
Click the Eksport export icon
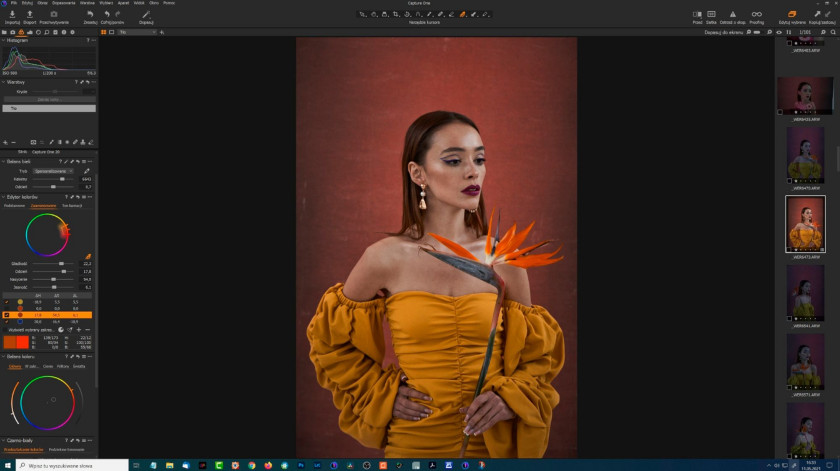29,14
